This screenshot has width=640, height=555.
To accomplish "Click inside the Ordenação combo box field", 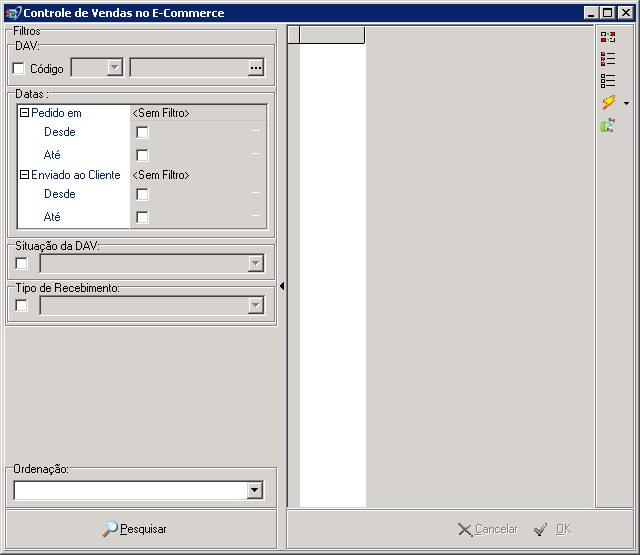I will (x=131, y=490).
